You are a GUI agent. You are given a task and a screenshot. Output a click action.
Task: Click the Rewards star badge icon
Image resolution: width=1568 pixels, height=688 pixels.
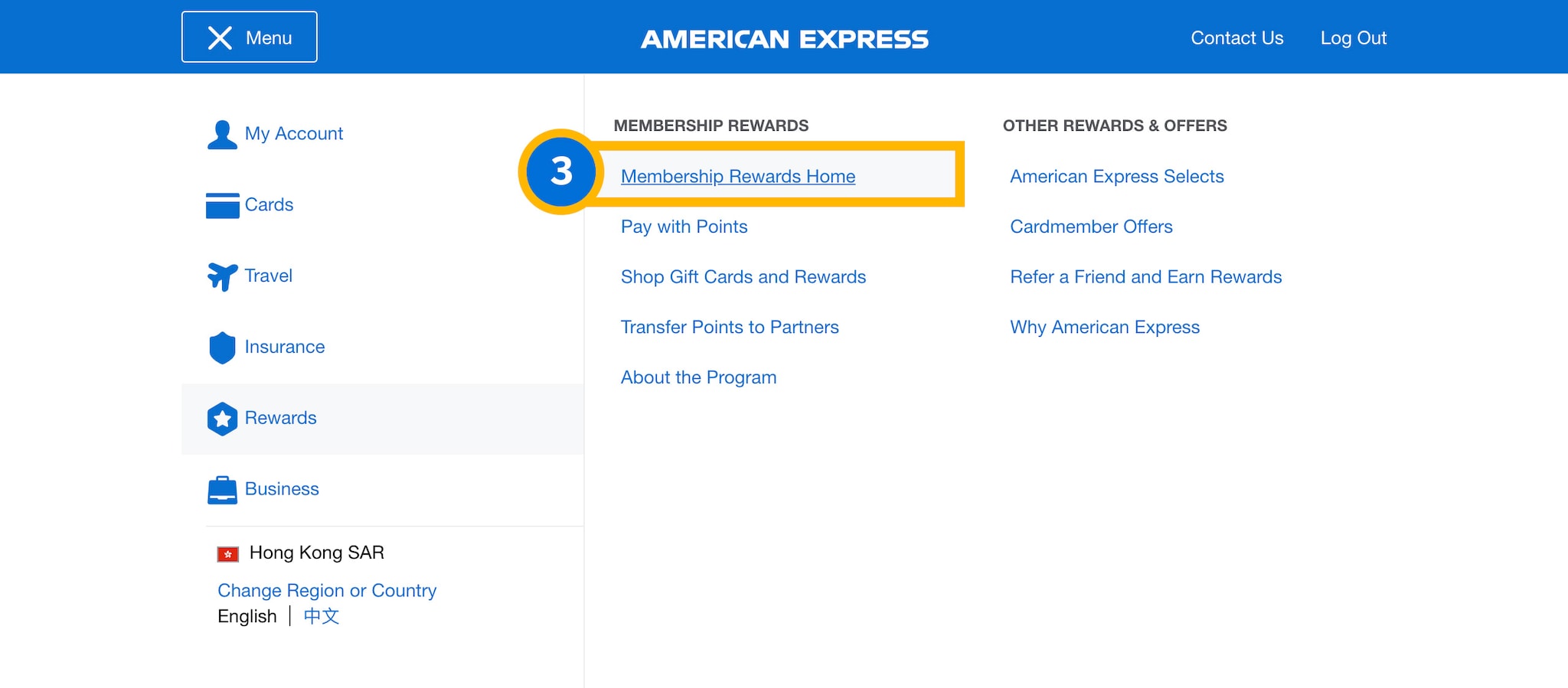click(x=223, y=419)
